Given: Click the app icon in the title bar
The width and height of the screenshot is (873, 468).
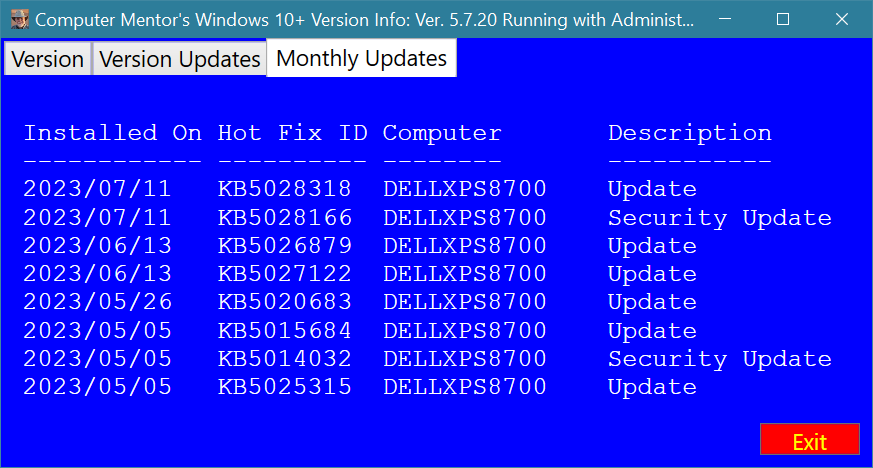Looking at the screenshot, I should tap(18, 19).
